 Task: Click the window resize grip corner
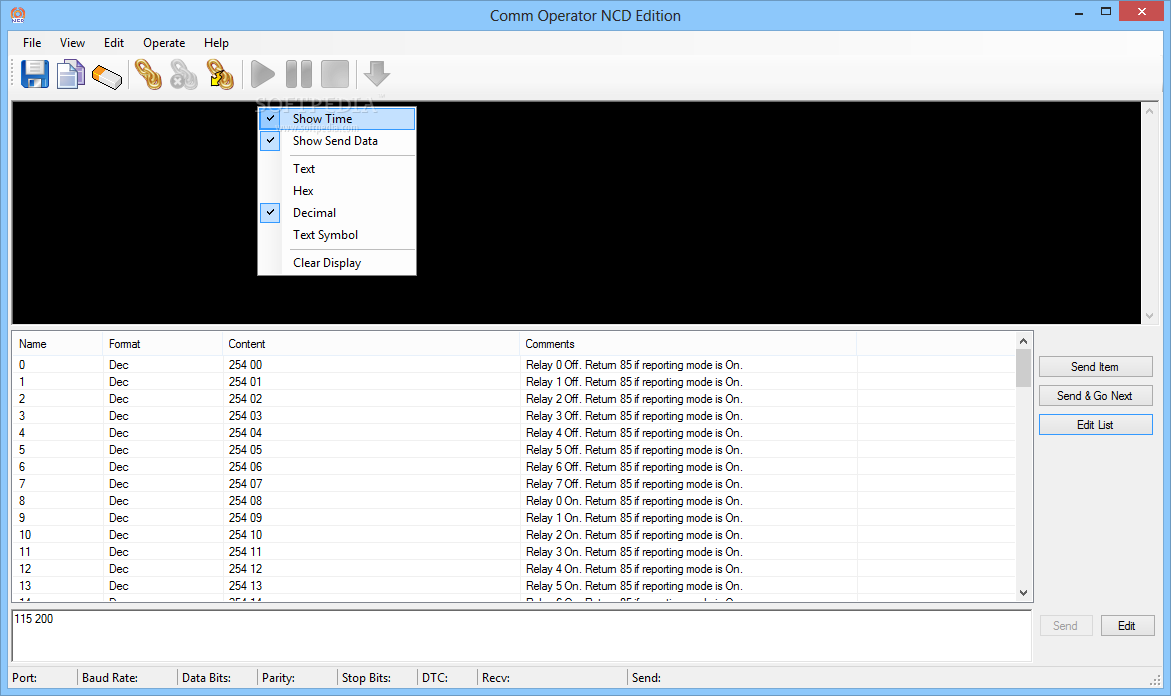pyautogui.click(x=1155, y=680)
